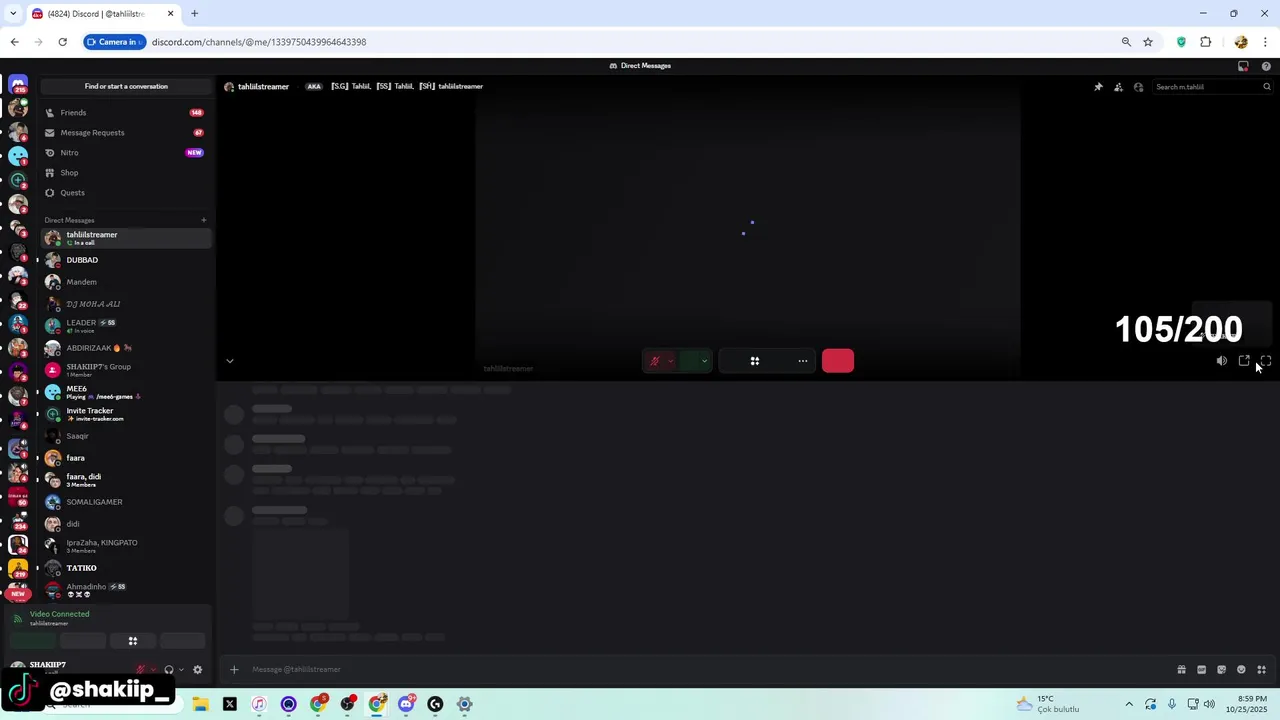Open TATIKO direct message
Image resolution: width=1280 pixels, height=720 pixels.
coord(126,568)
